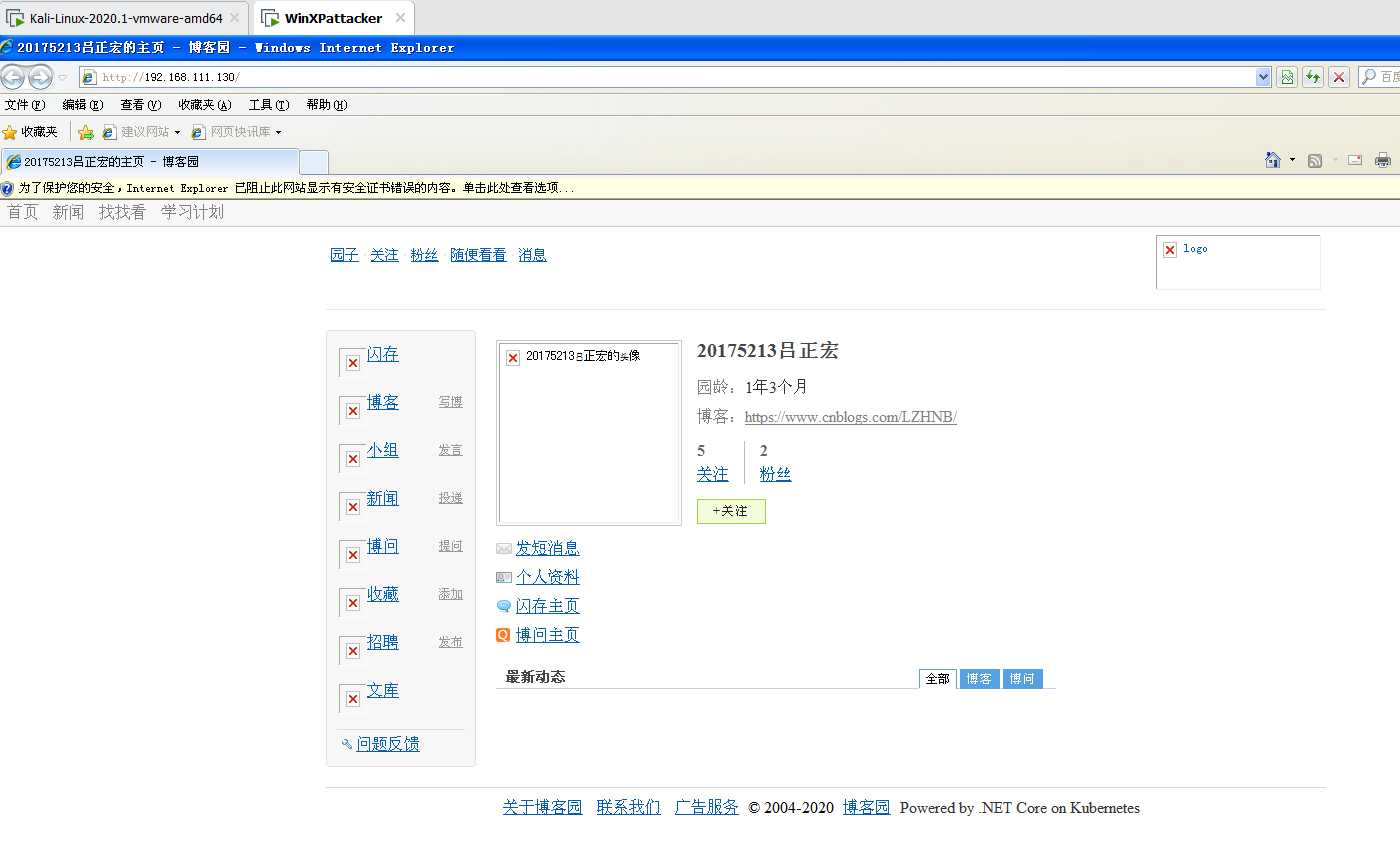Click add to favorites bar star icon
Screen dimensions: 1400x844
[x=86, y=132]
